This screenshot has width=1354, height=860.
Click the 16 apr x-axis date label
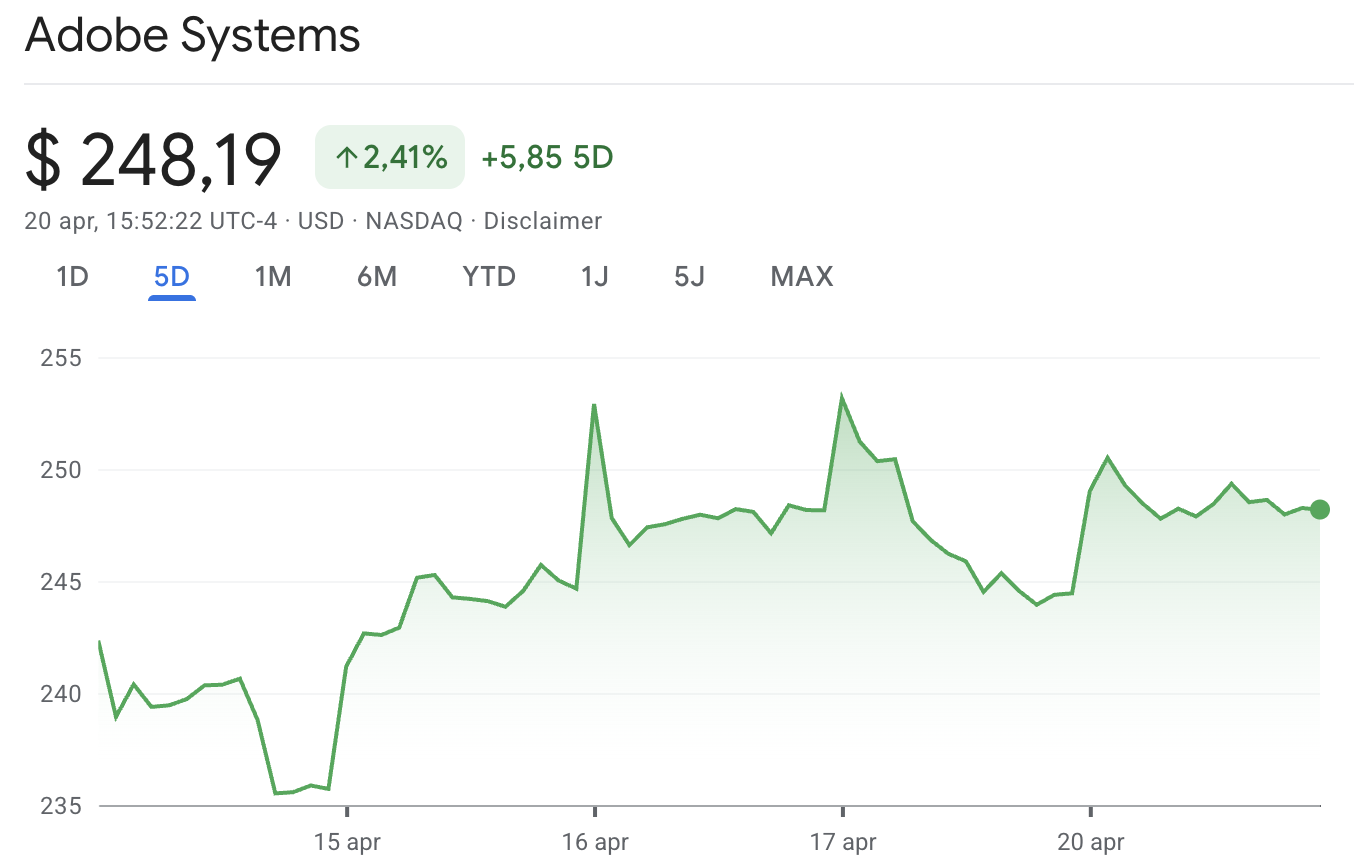(x=595, y=842)
